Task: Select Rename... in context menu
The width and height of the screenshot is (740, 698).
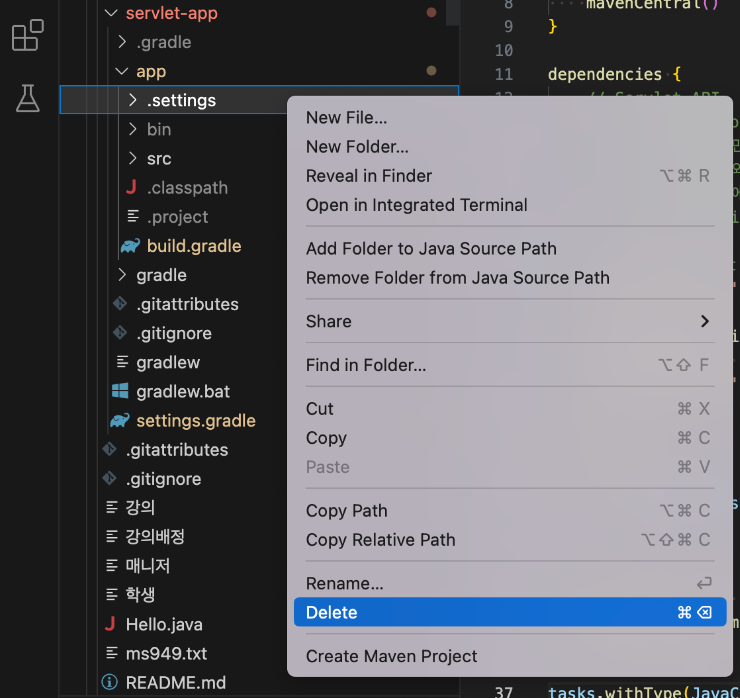Action: click(510, 583)
